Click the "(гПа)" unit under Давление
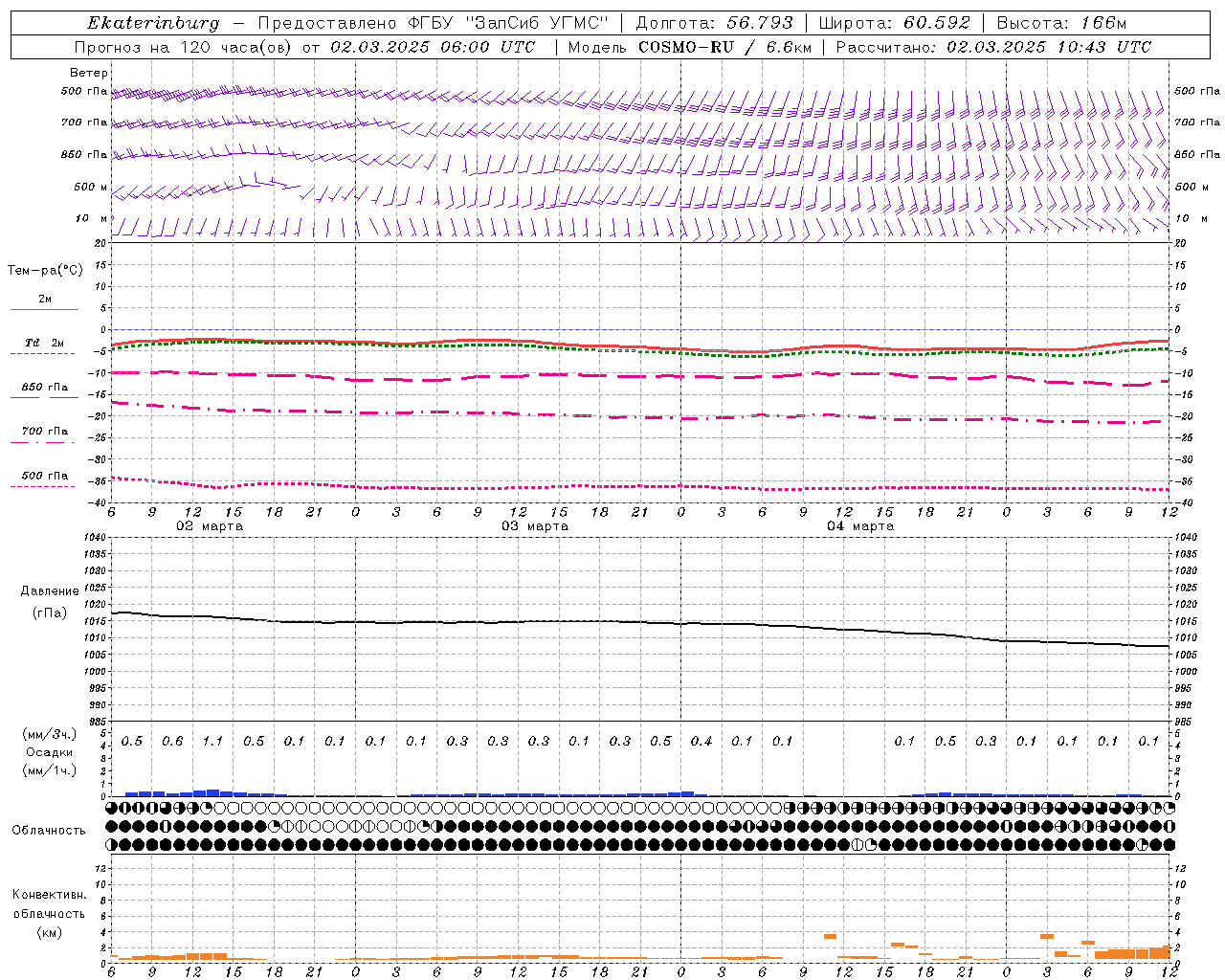This screenshot has width=1225, height=980. click(50, 612)
